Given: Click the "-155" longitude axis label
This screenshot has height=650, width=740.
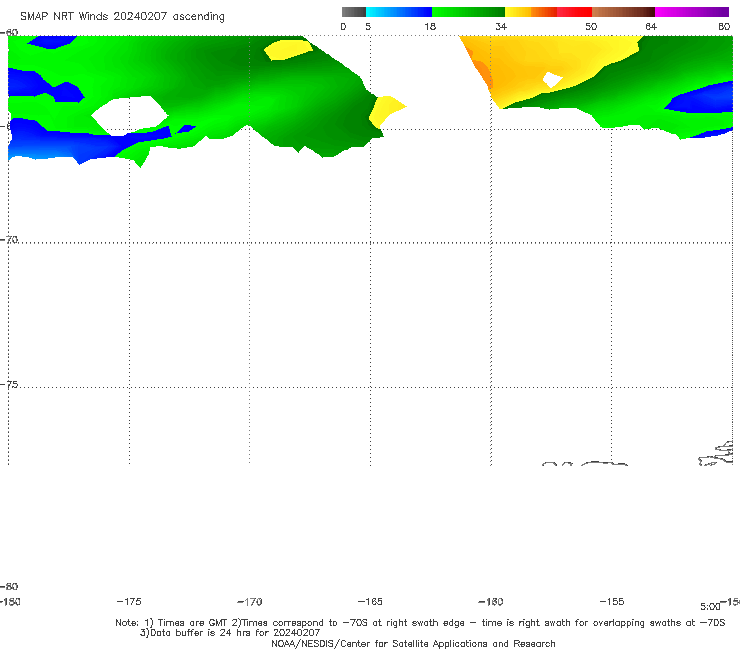Looking at the screenshot, I should coord(612,601).
